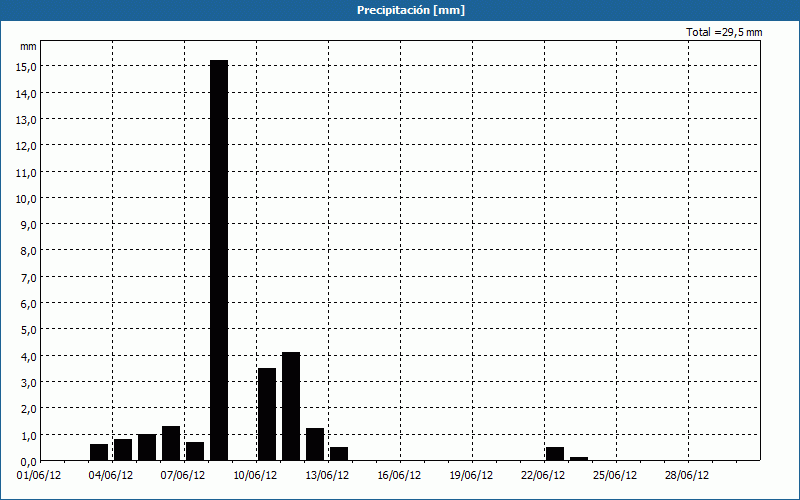Click the '10,0' y-axis value

click(26, 199)
